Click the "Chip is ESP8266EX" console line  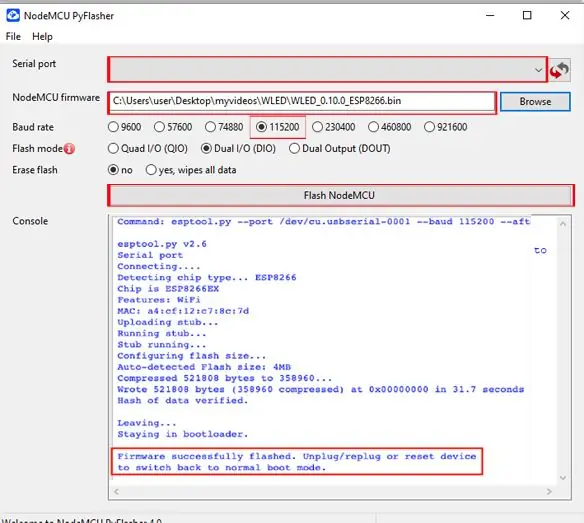tap(168, 289)
